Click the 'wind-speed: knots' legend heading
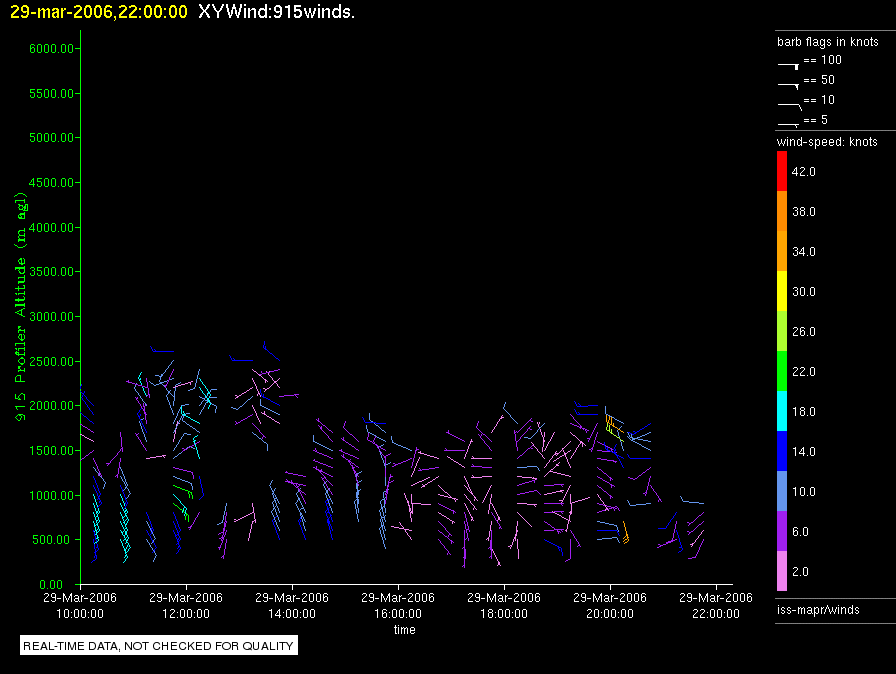 827,142
